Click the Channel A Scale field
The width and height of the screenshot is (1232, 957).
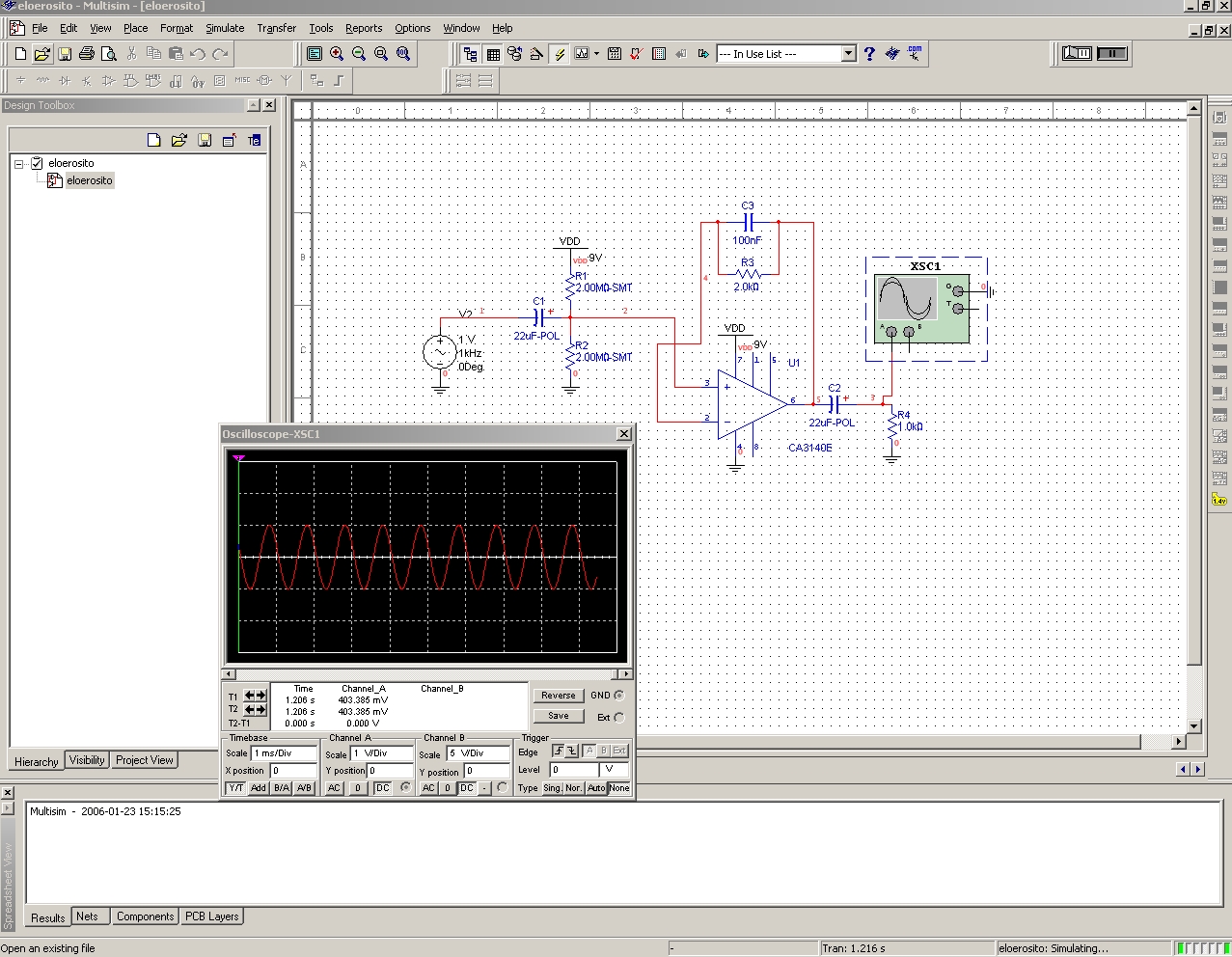(x=382, y=753)
